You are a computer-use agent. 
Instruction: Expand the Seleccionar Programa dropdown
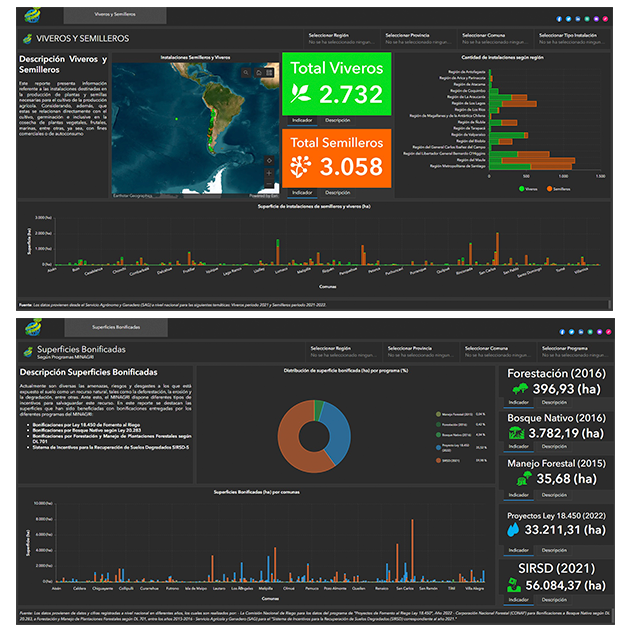click(575, 352)
